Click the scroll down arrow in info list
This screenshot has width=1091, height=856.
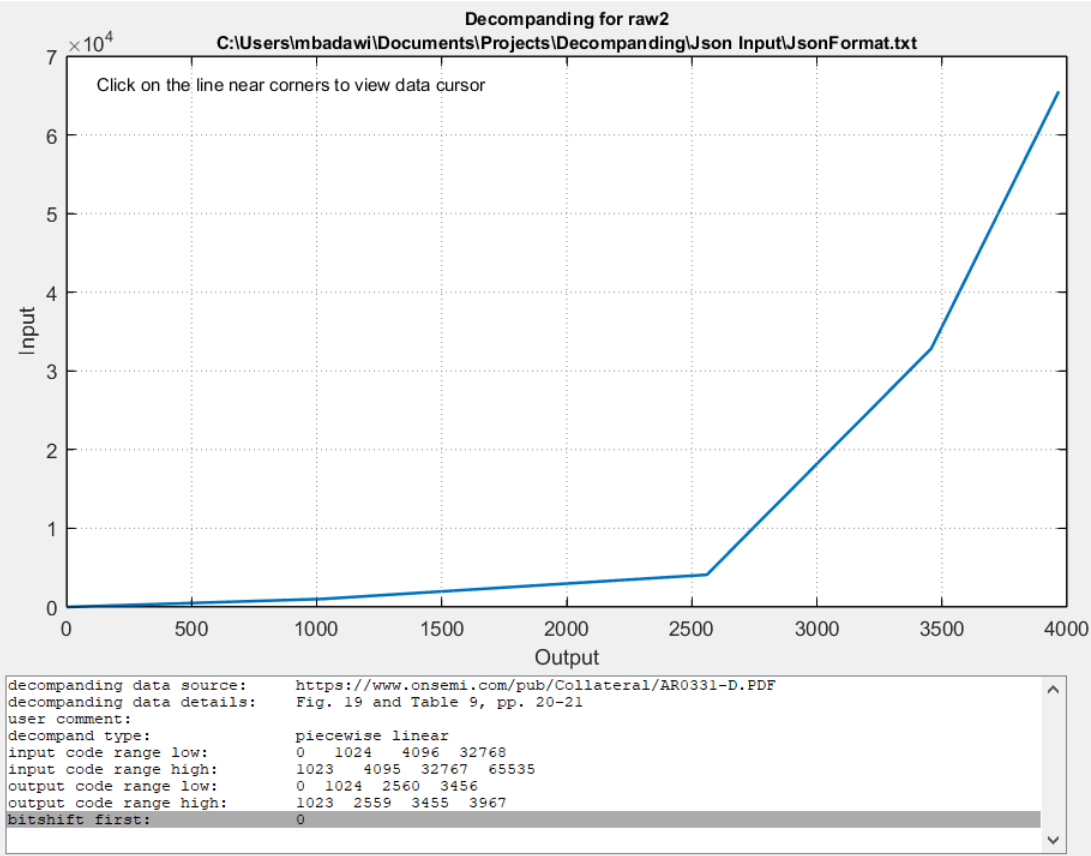tap(1053, 840)
